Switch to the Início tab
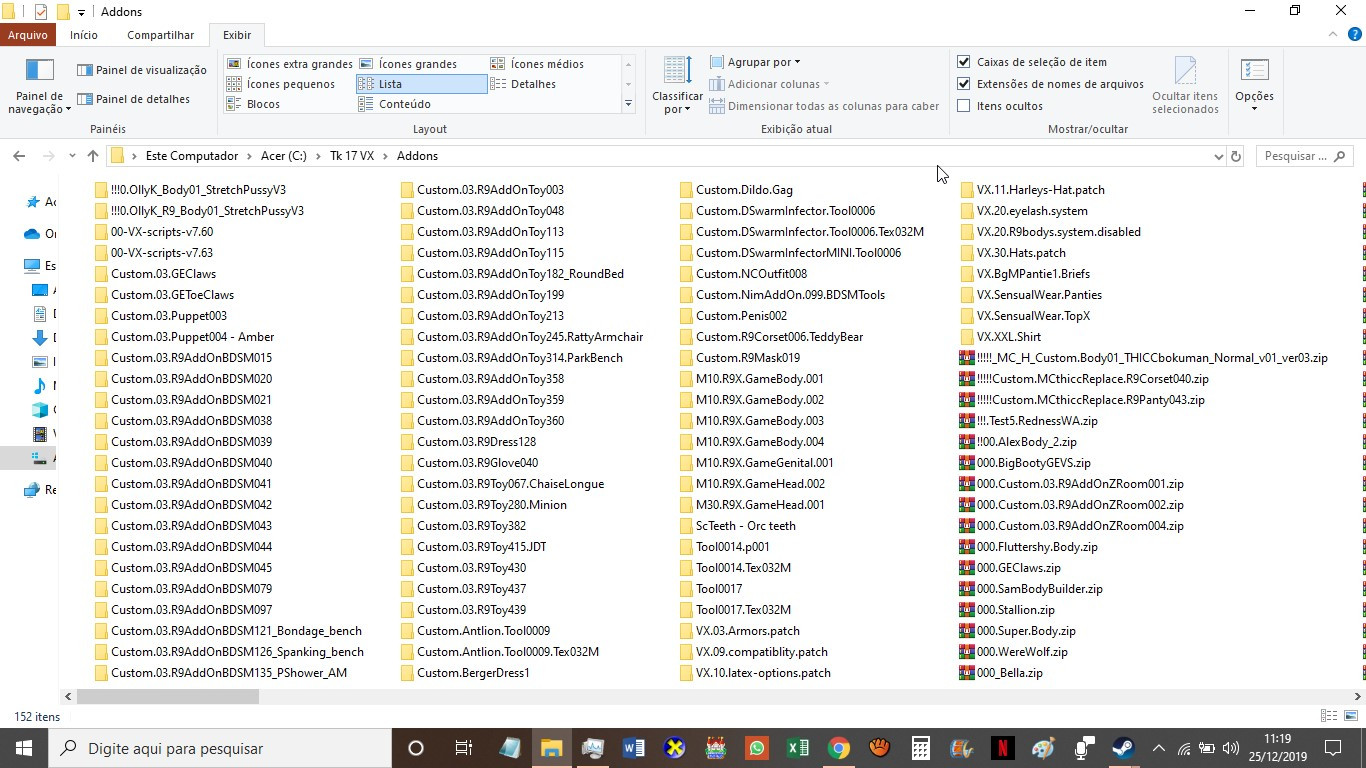The height and width of the screenshot is (768, 1366). pos(84,35)
